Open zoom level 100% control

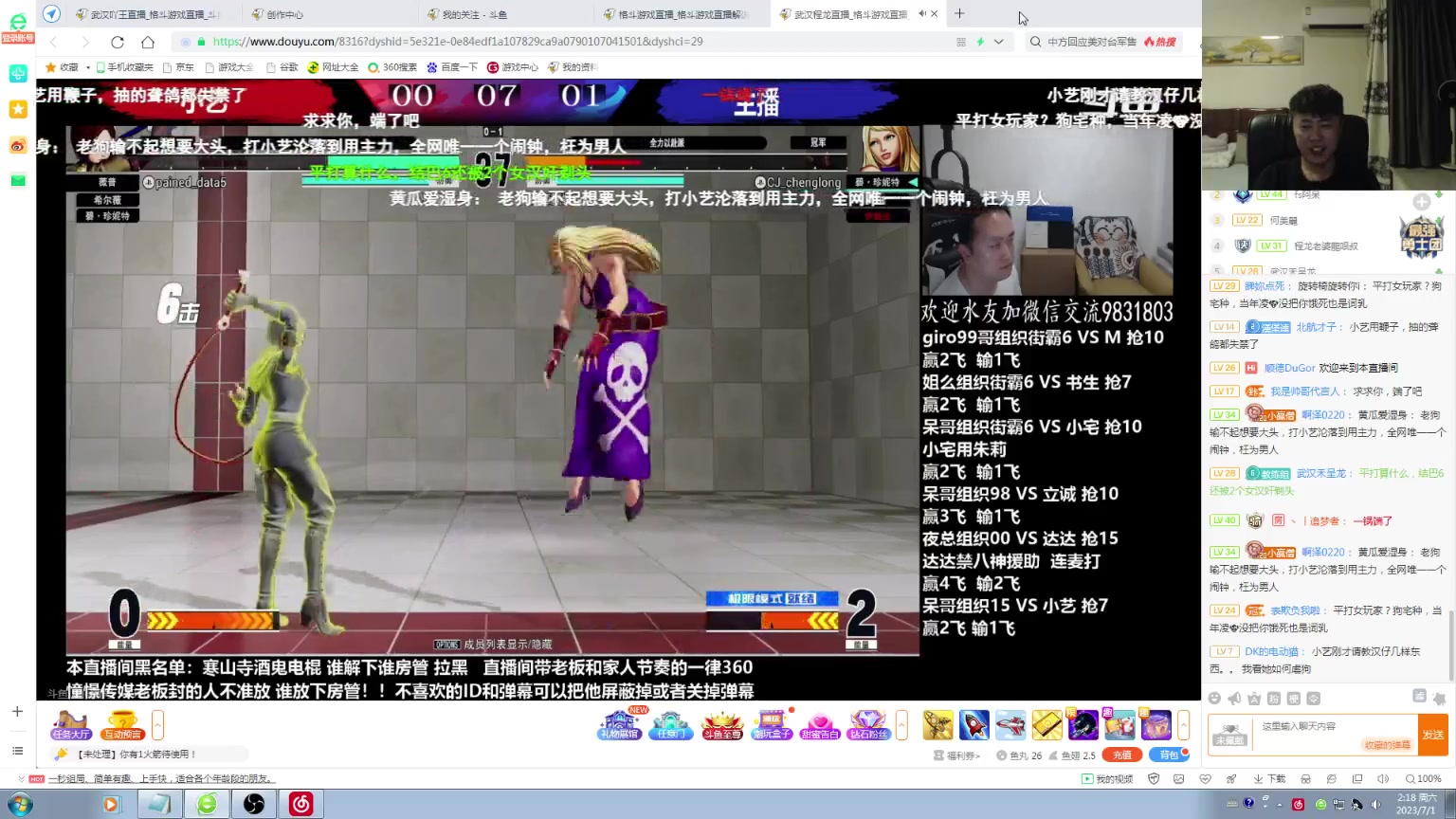[x=1424, y=779]
